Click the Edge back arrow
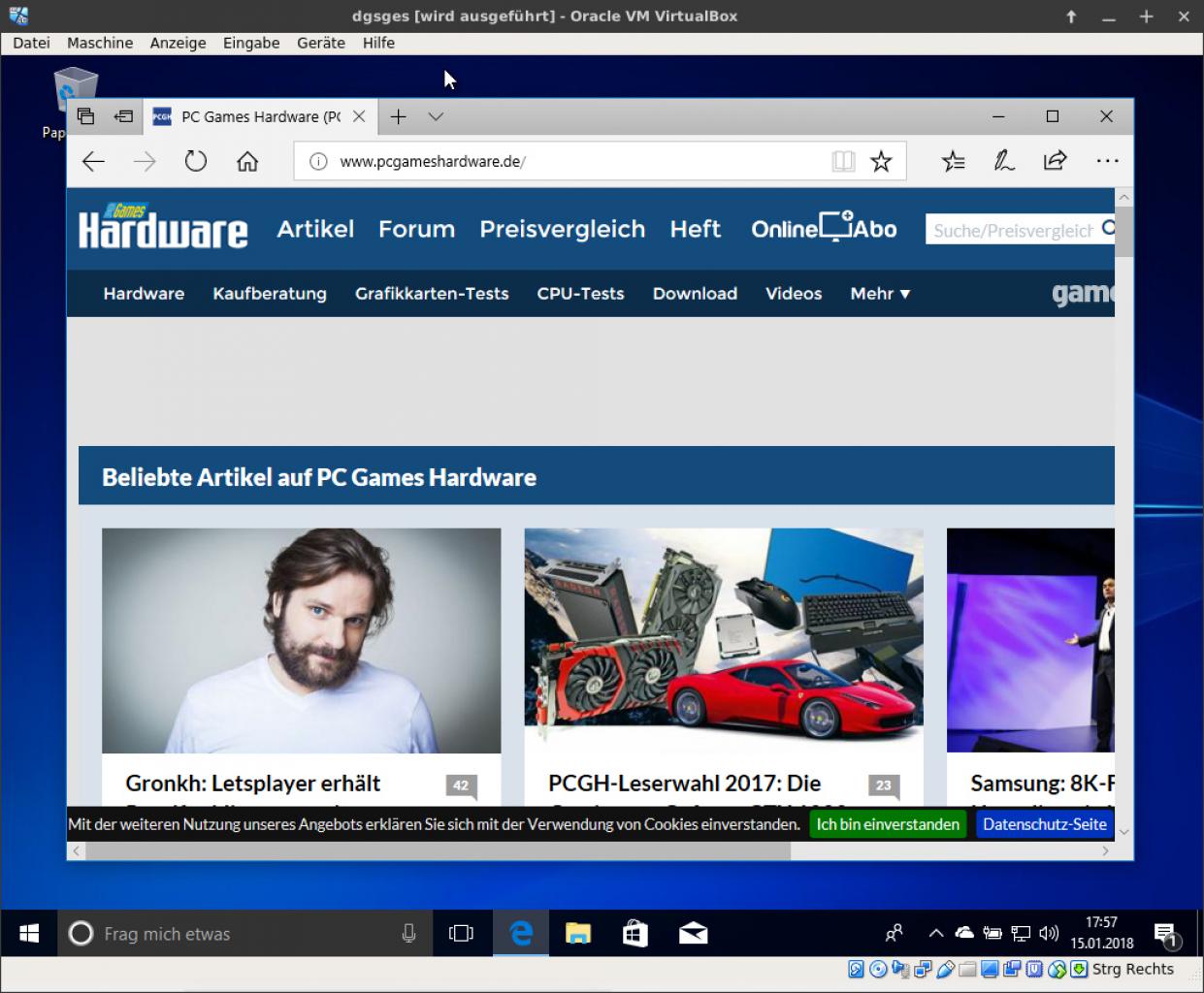This screenshot has width=1204, height=993. (93, 162)
